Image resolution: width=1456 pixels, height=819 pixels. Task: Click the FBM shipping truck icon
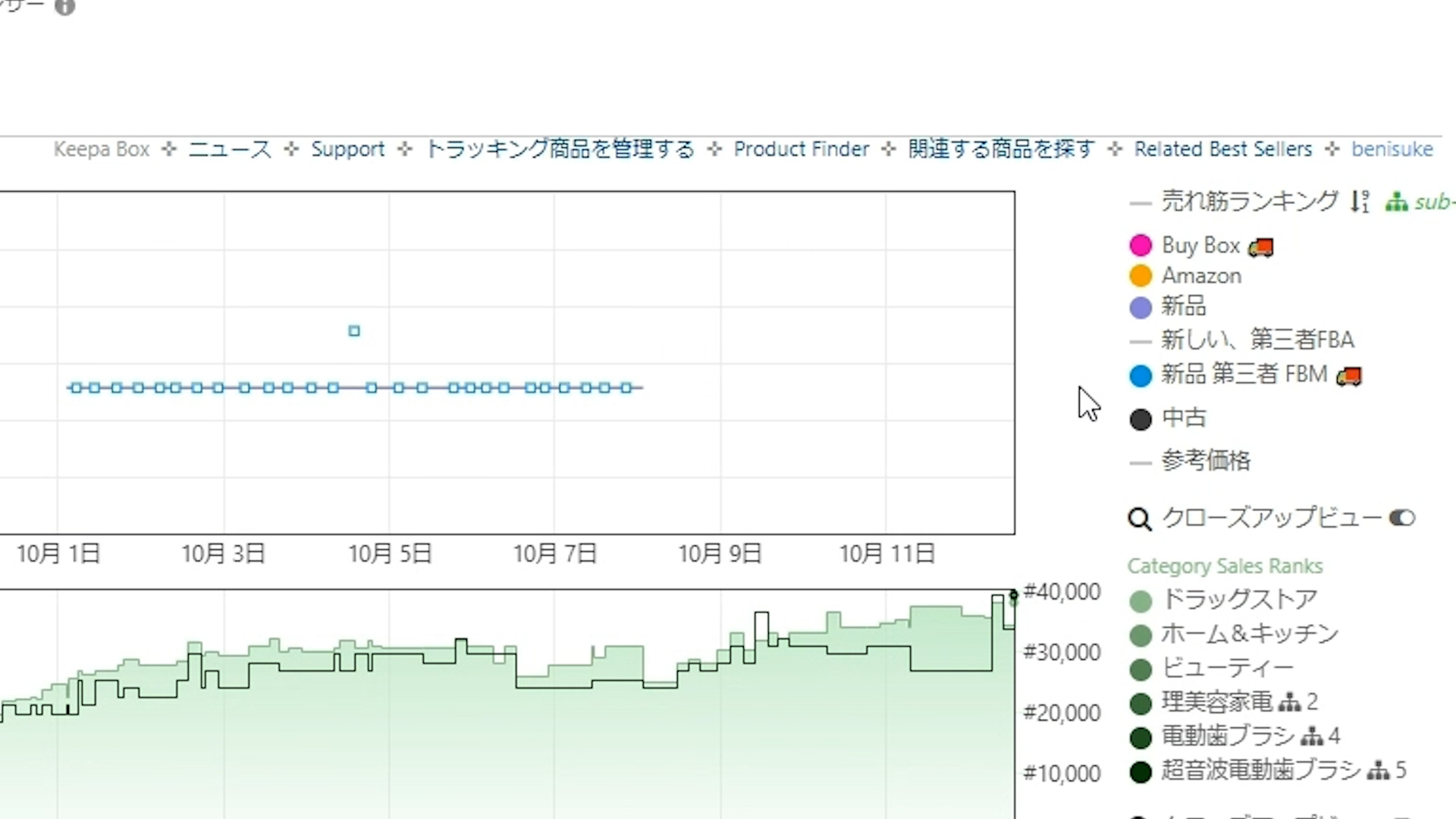(1348, 375)
